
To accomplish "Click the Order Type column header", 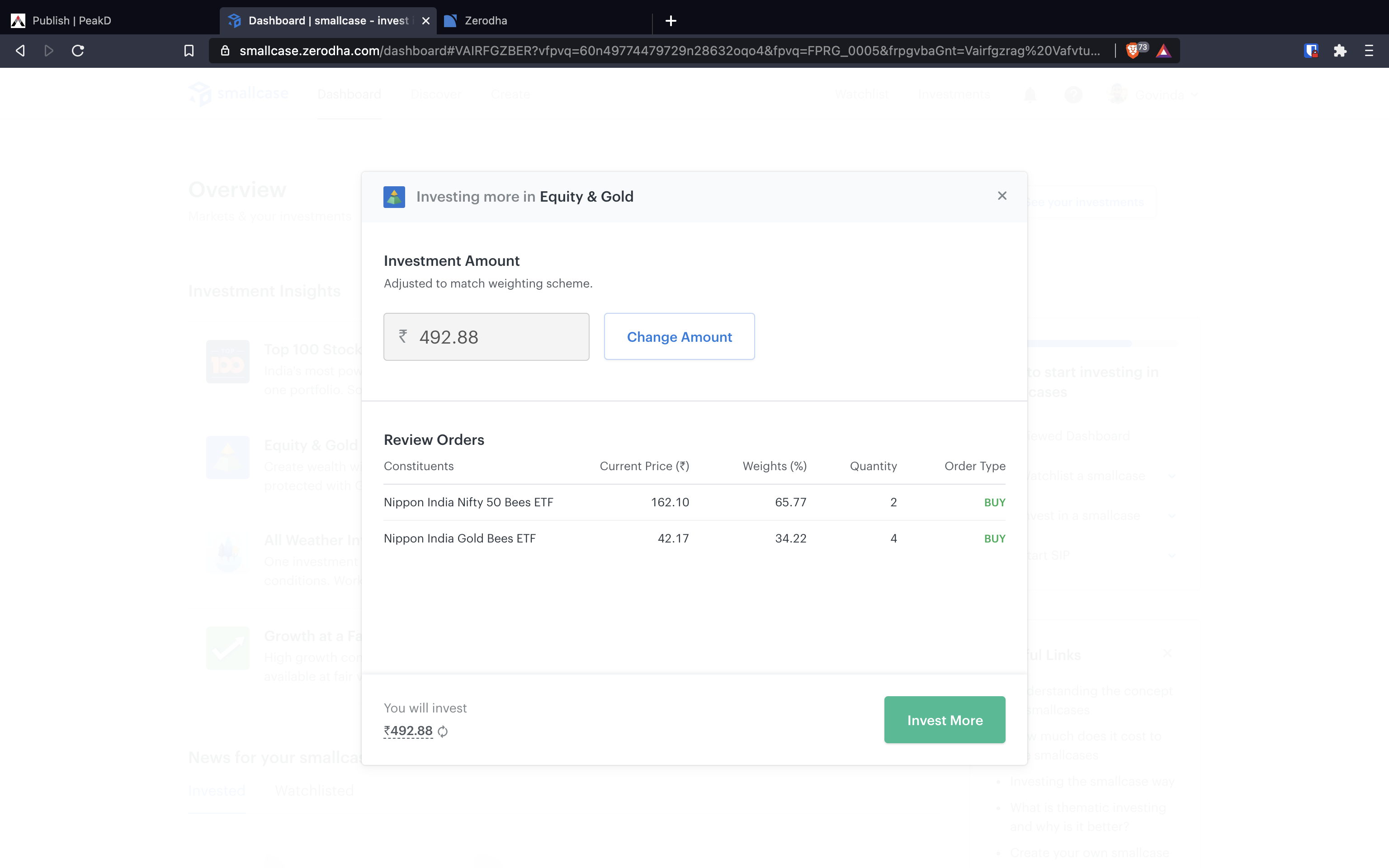I will tap(974, 466).
